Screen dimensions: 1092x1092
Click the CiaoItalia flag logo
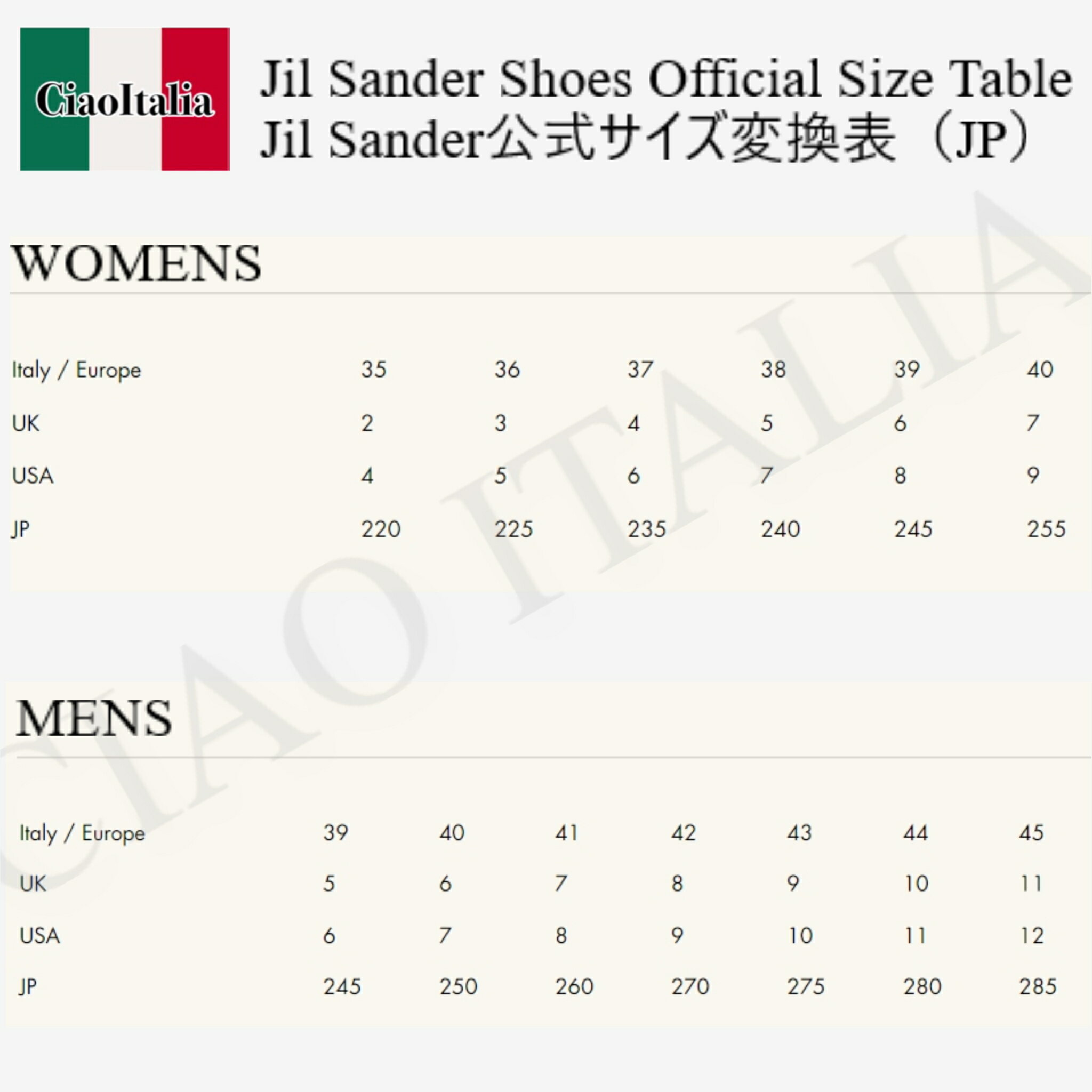click(125, 99)
